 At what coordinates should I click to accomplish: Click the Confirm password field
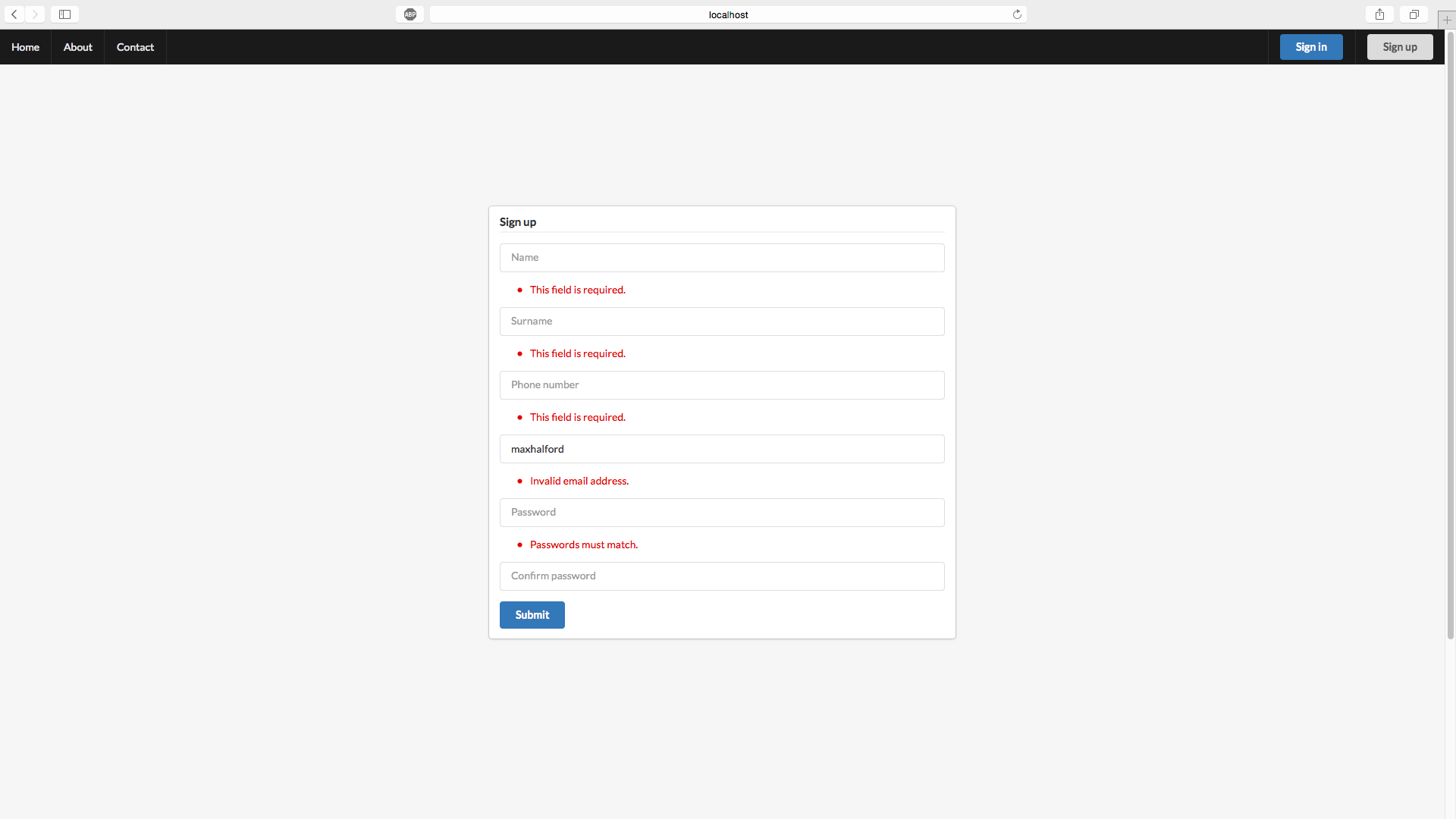(x=721, y=576)
